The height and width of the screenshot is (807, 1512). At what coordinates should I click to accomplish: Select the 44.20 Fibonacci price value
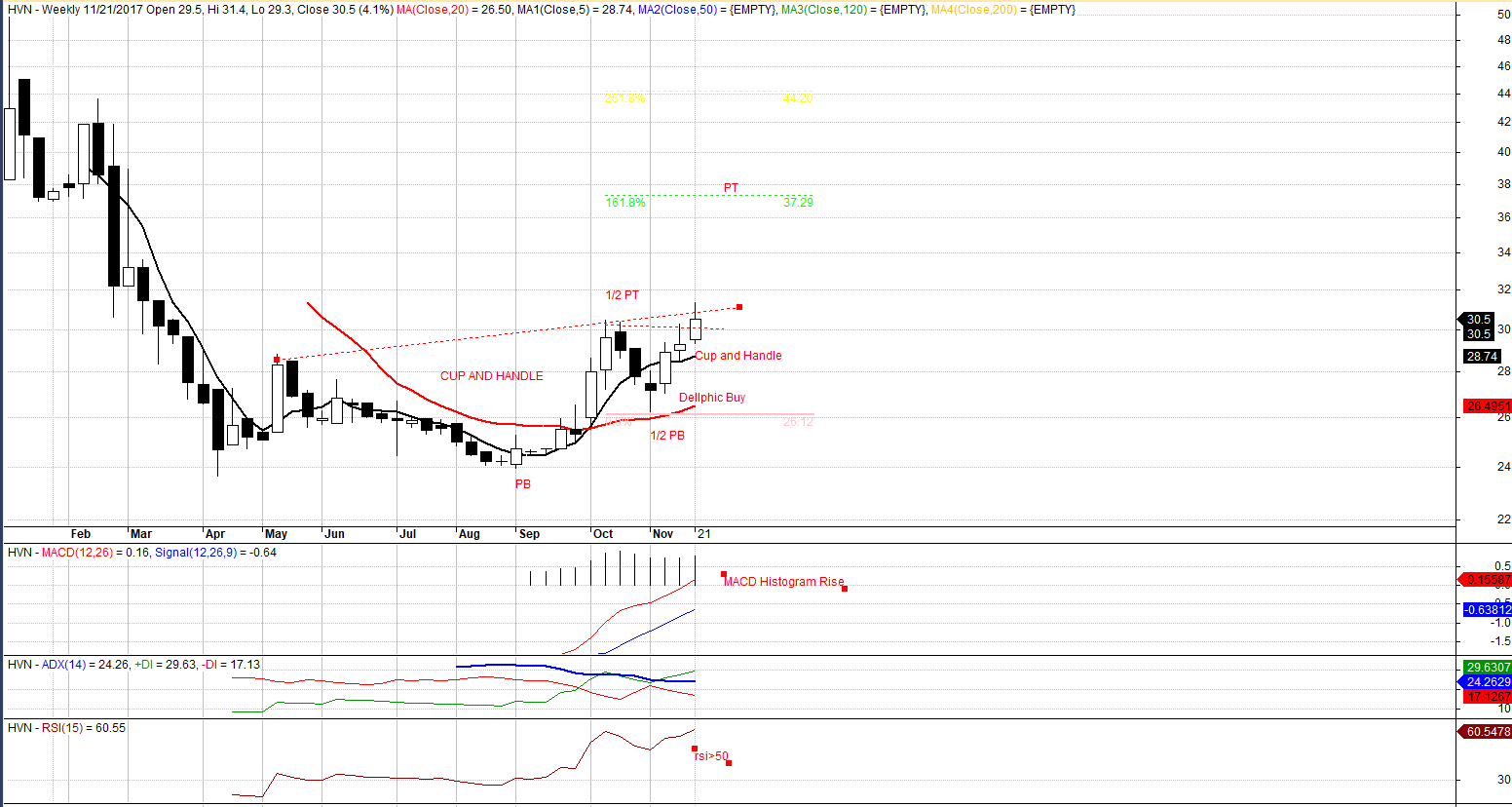click(797, 98)
